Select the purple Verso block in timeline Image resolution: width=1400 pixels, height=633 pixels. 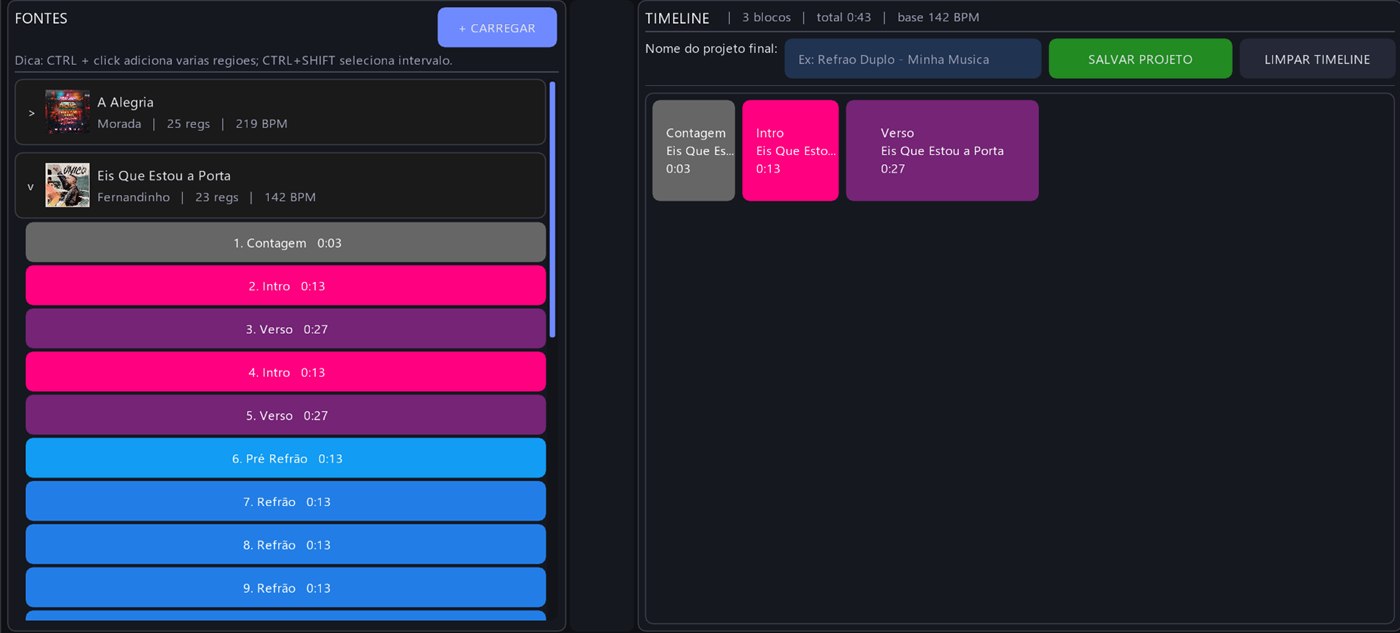tap(942, 150)
